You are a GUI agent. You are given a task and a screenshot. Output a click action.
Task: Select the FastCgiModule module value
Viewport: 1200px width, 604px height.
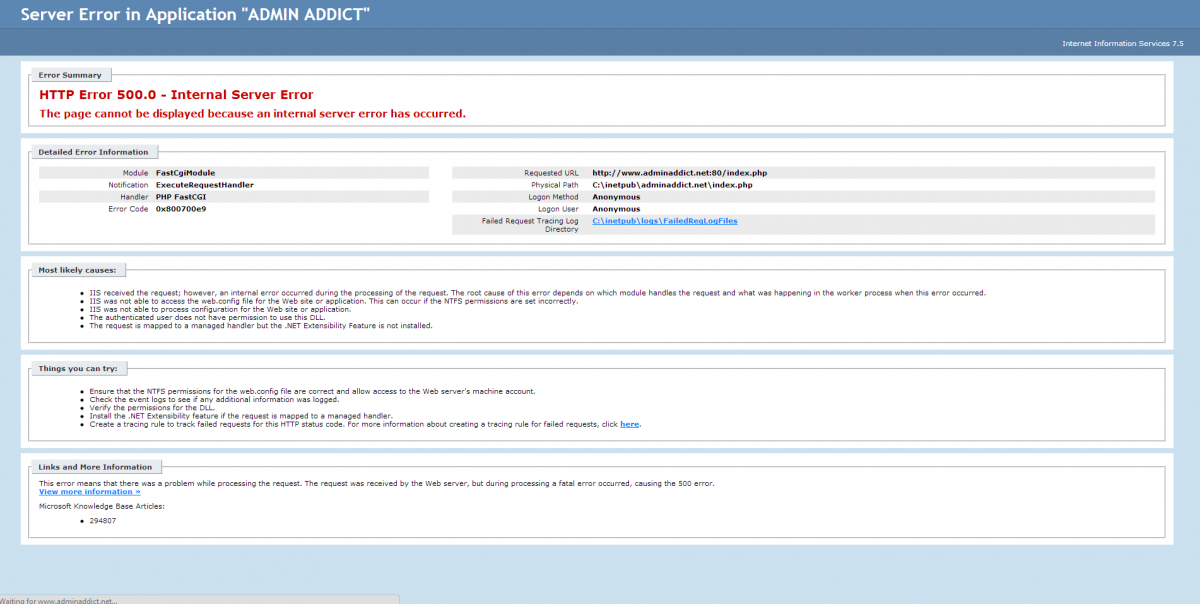click(x=185, y=172)
